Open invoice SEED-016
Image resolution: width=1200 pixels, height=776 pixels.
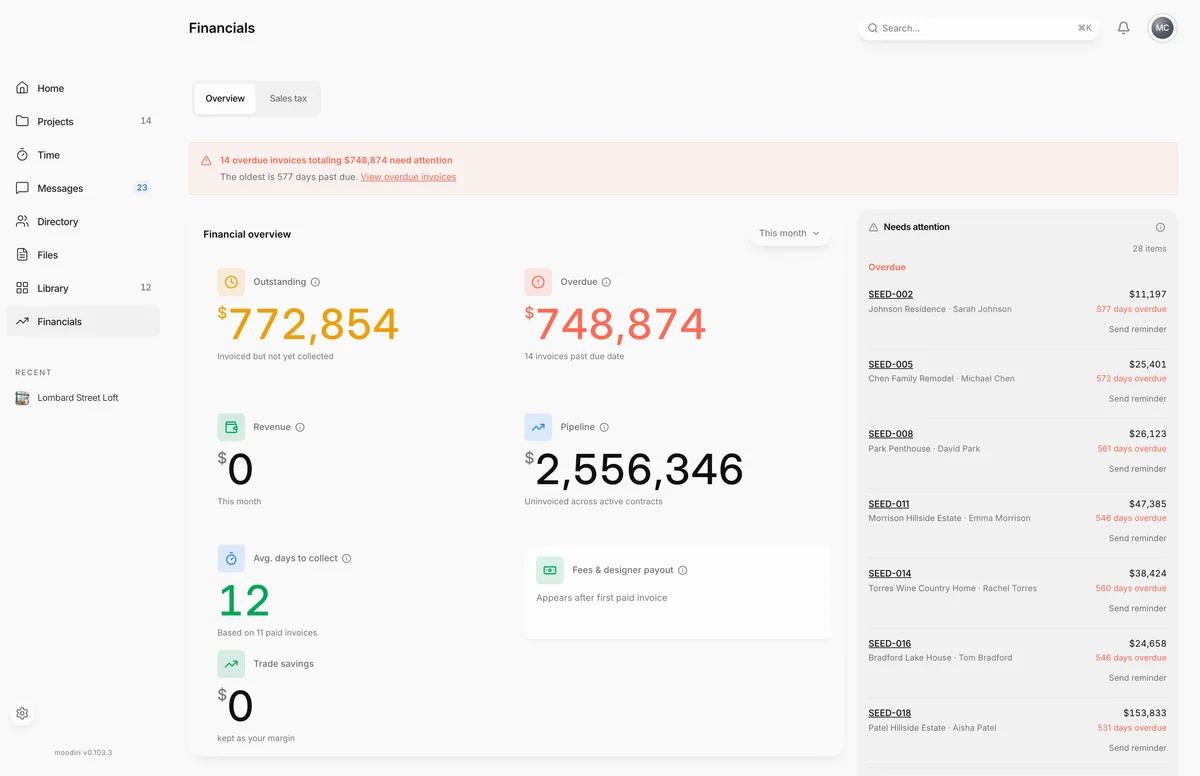click(x=890, y=644)
